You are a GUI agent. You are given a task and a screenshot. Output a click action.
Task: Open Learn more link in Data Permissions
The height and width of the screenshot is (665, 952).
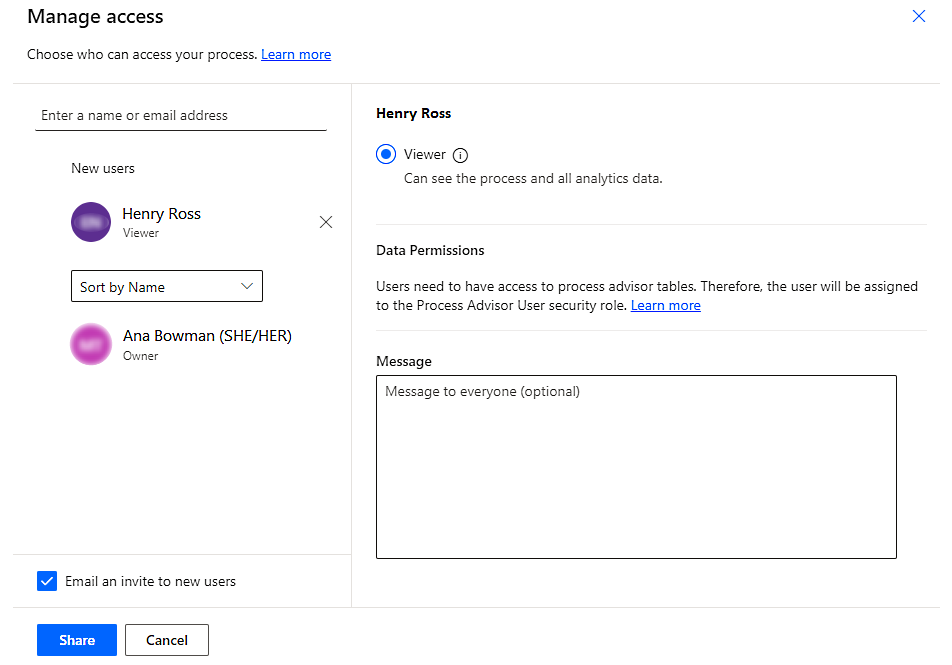coord(665,305)
